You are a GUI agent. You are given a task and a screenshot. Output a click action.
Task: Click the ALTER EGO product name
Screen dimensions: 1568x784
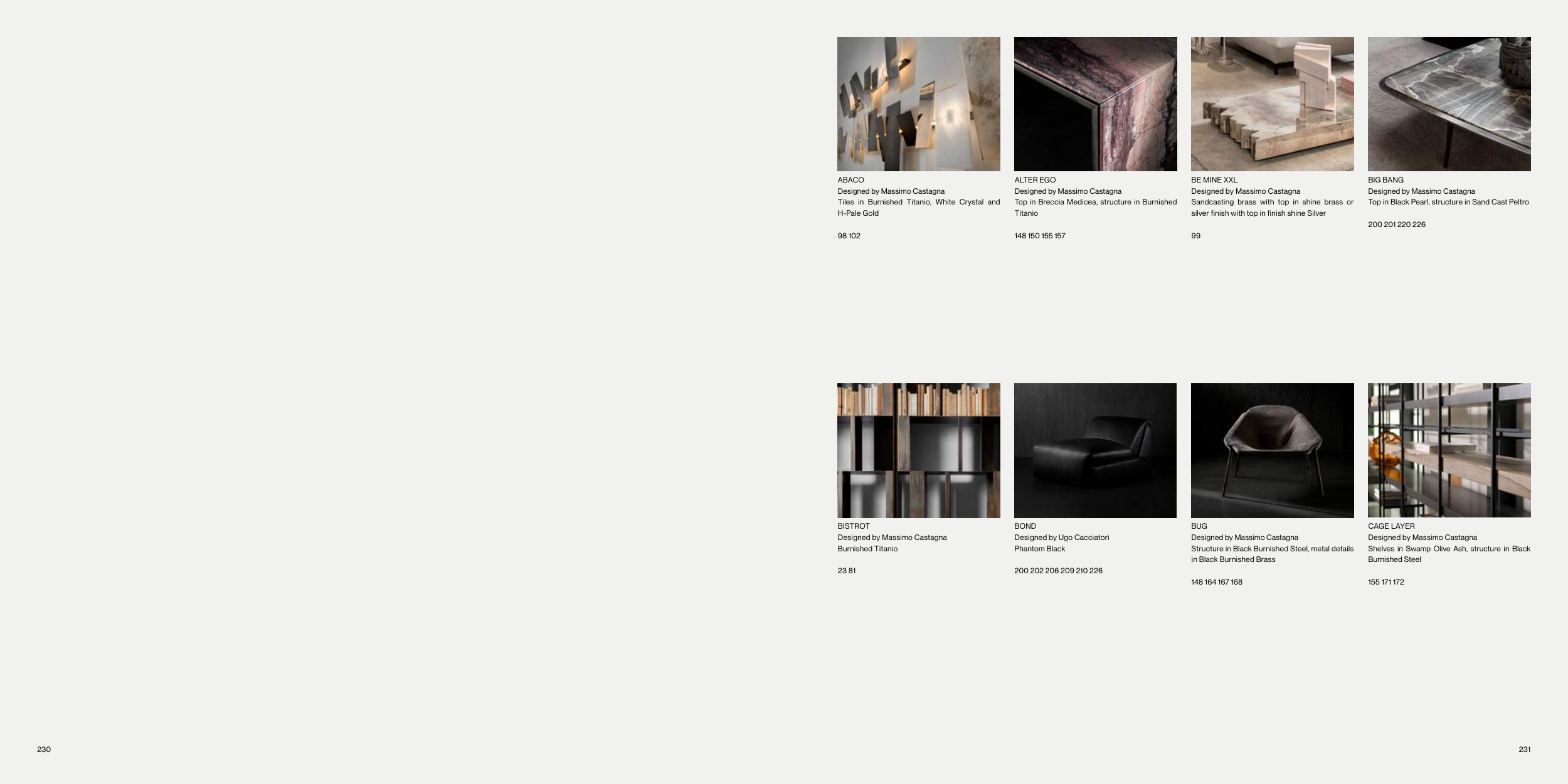(x=1035, y=180)
